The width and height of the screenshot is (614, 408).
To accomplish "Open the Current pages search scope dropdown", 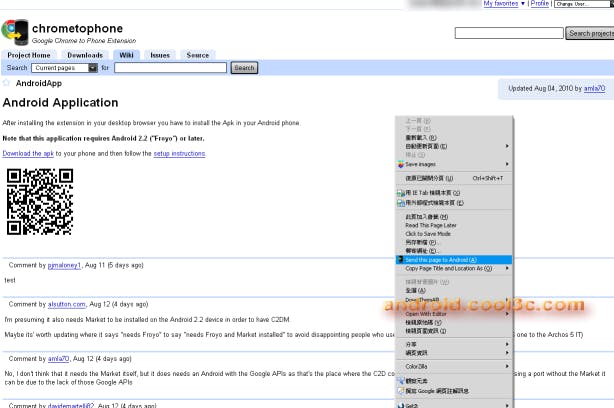I will (x=65, y=68).
